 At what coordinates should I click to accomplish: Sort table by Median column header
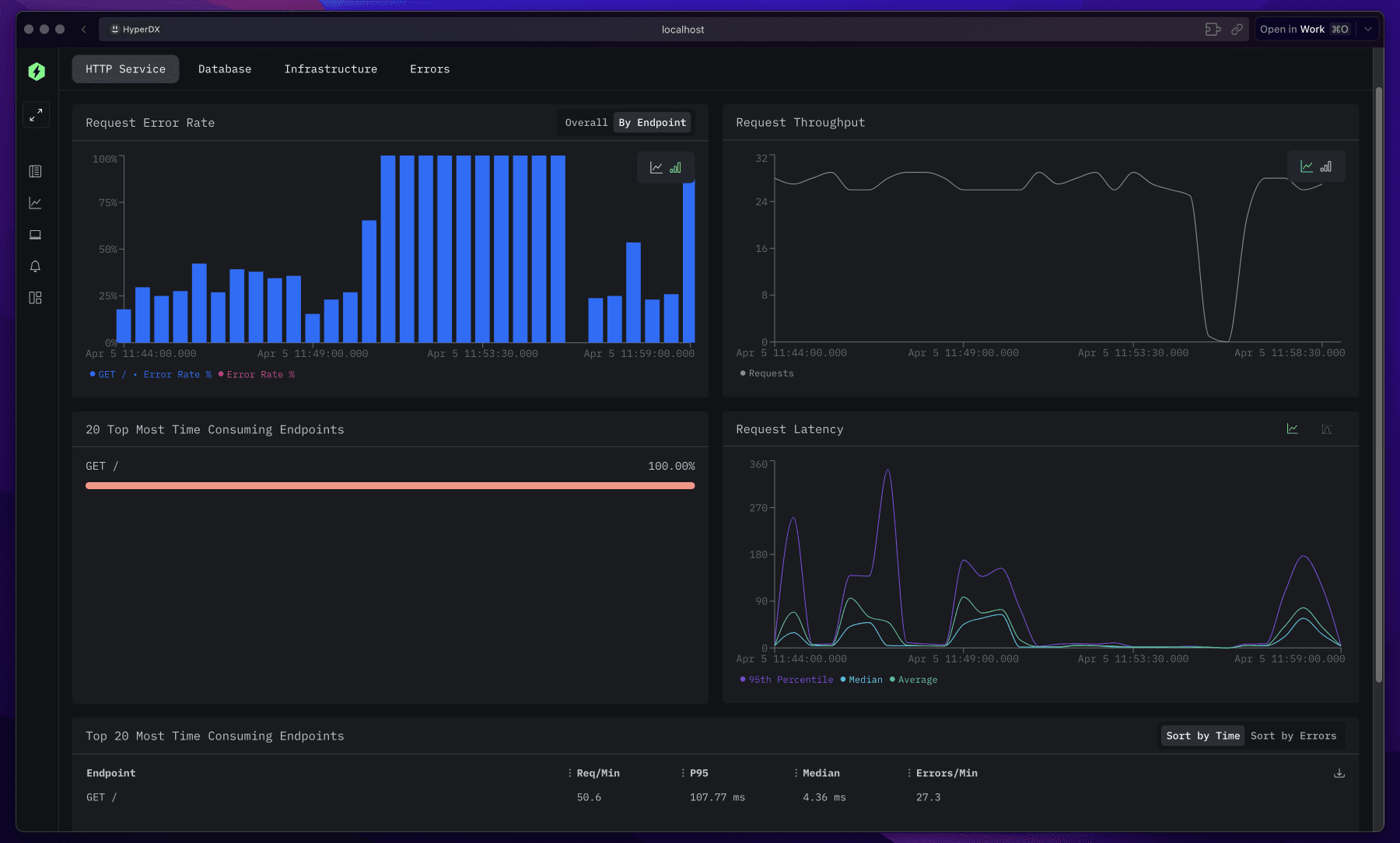pyautogui.click(x=821, y=773)
